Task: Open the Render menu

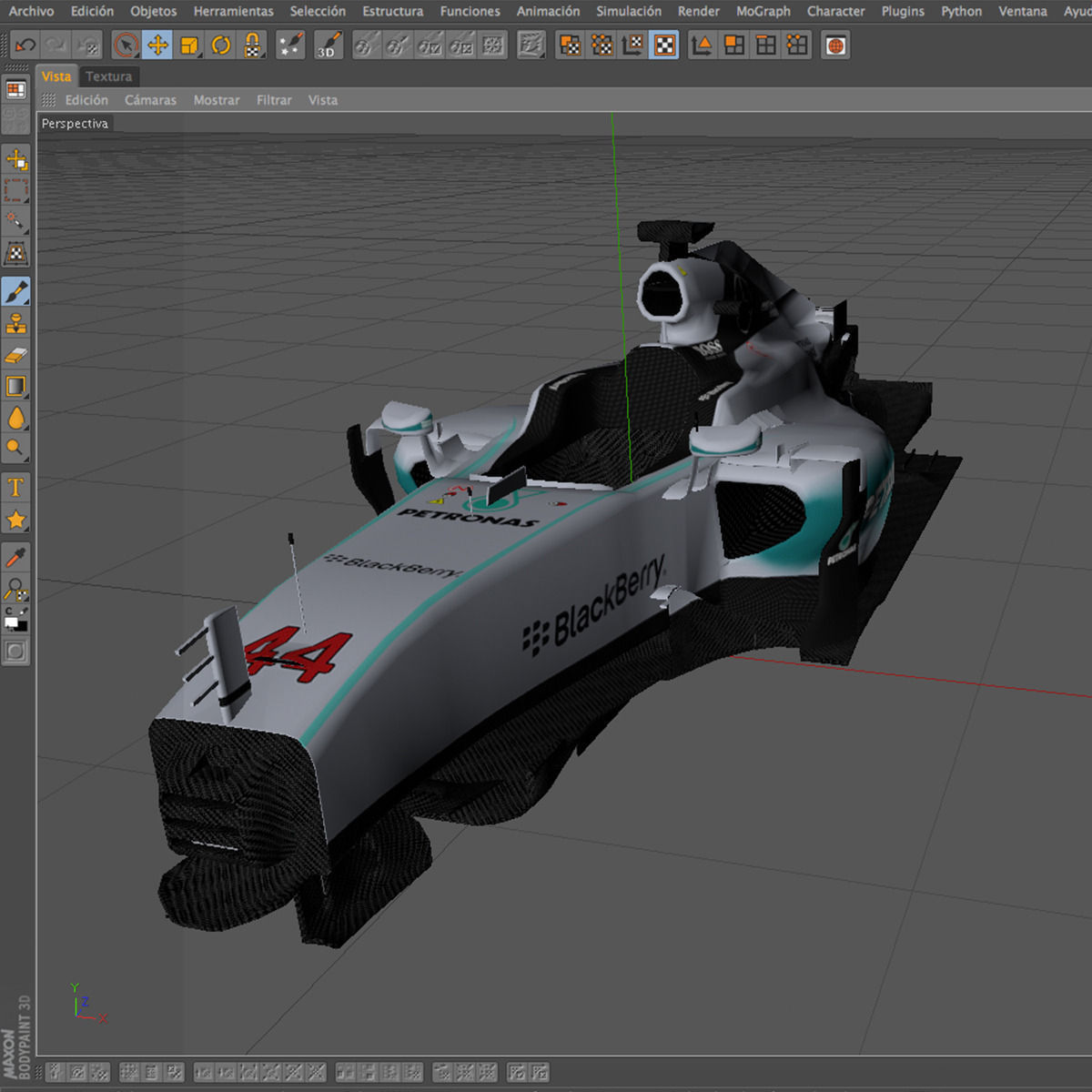Action: coord(699,11)
